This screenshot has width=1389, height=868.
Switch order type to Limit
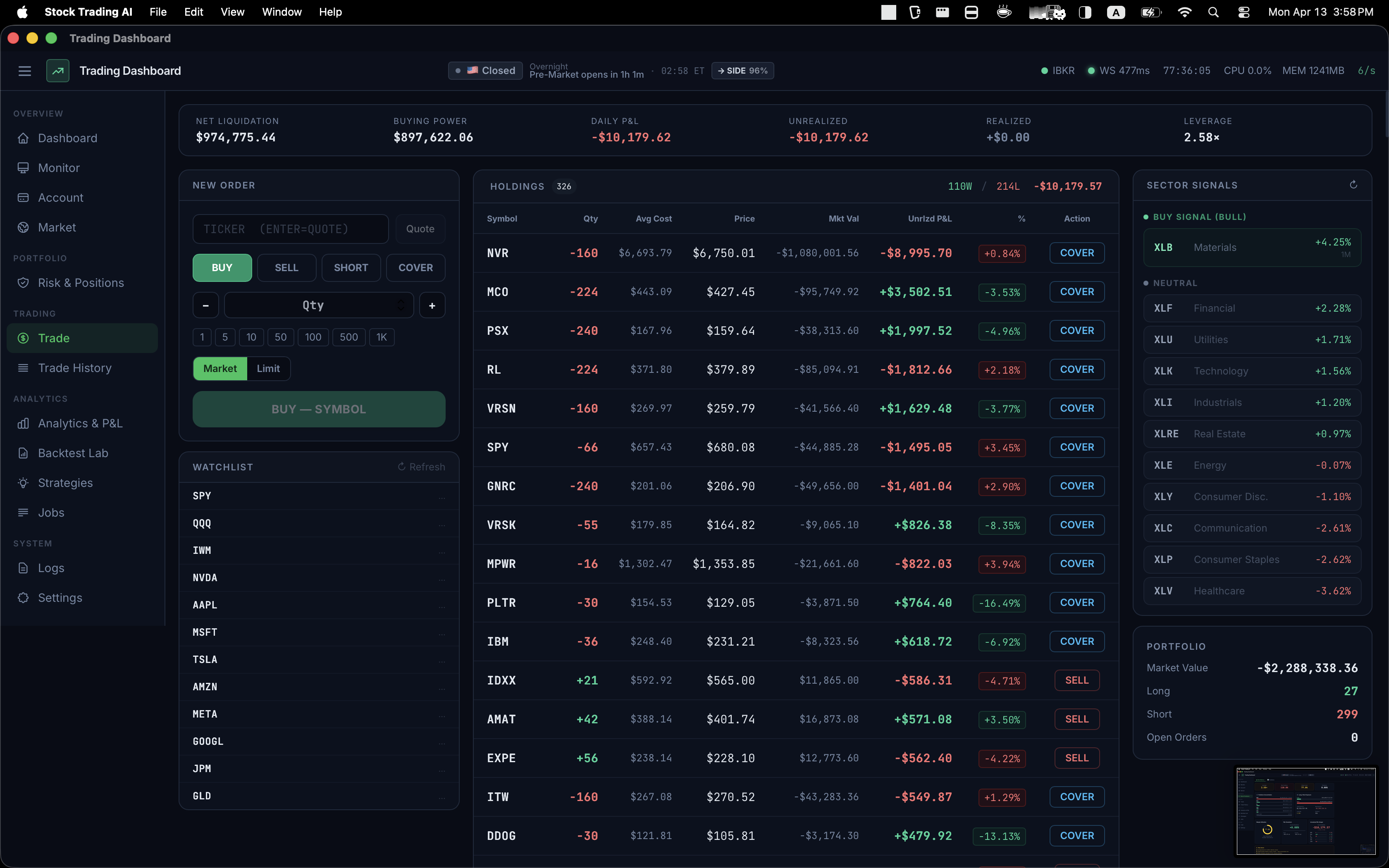[x=268, y=368]
